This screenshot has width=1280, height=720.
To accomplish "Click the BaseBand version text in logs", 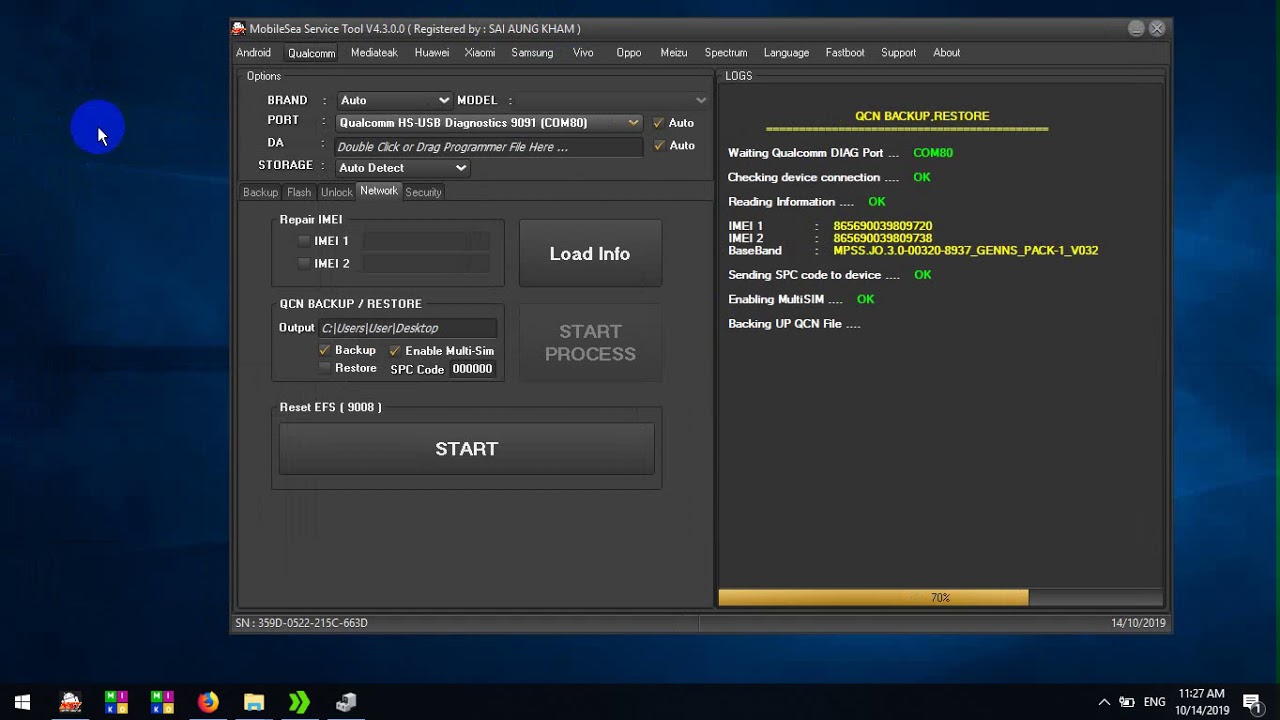I will [x=965, y=251].
